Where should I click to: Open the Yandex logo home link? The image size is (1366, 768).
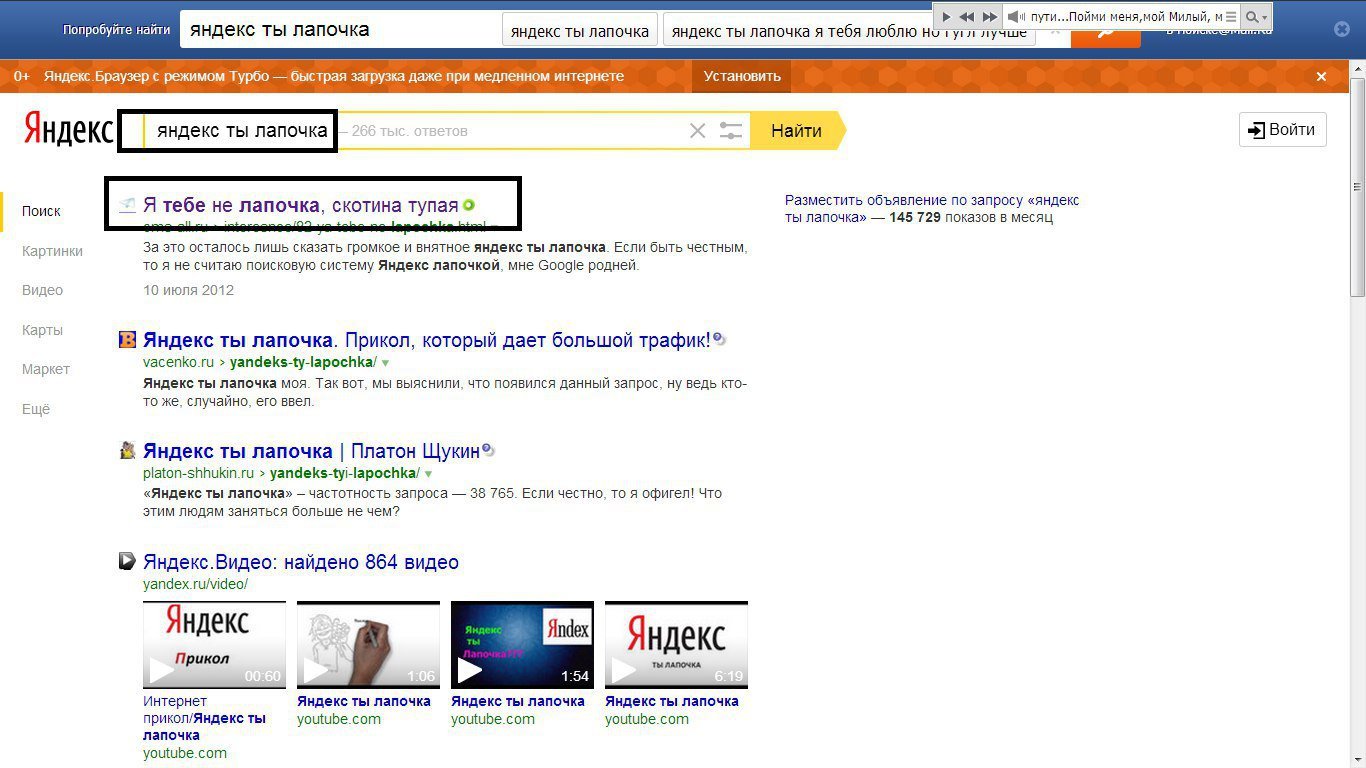68,130
